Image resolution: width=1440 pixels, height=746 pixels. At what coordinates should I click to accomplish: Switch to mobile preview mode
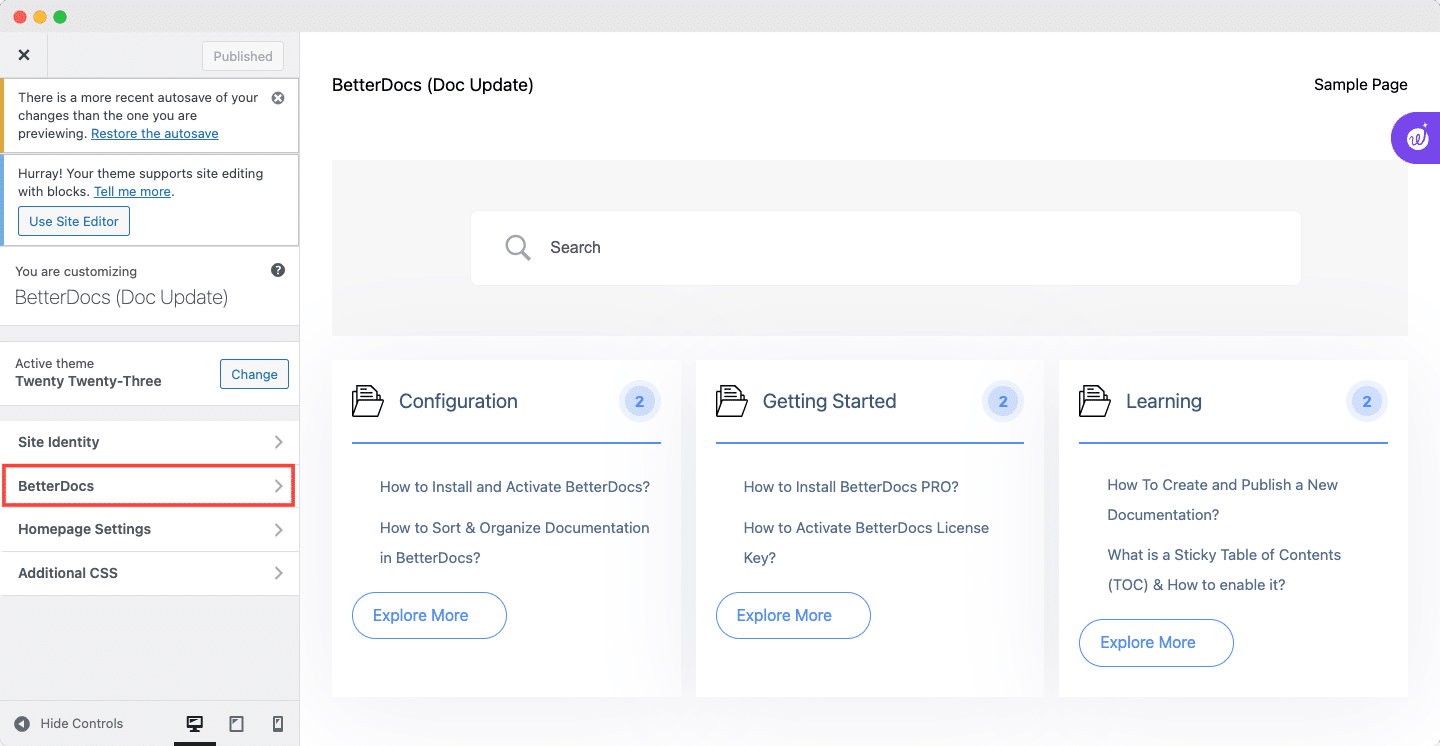[x=278, y=723]
